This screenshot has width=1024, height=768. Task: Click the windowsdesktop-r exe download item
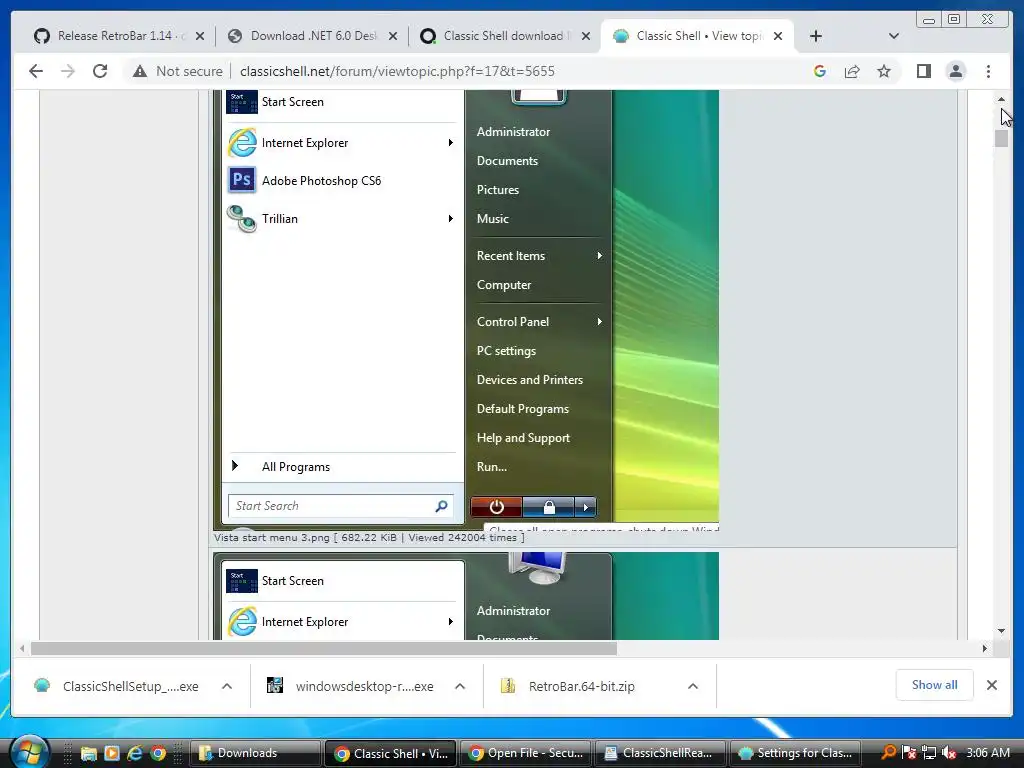coord(351,686)
